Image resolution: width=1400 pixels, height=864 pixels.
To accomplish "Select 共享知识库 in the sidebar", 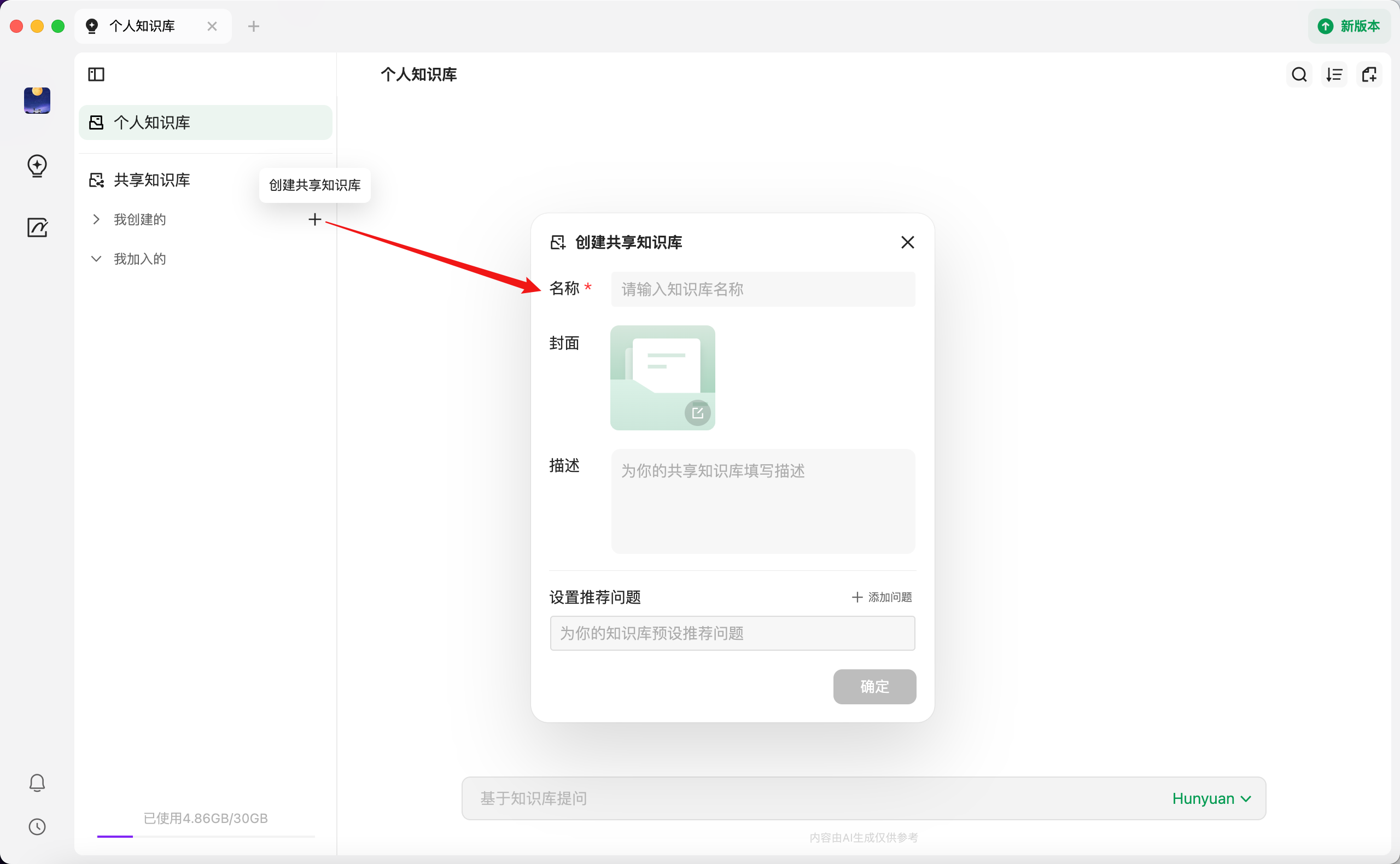I will [151, 180].
